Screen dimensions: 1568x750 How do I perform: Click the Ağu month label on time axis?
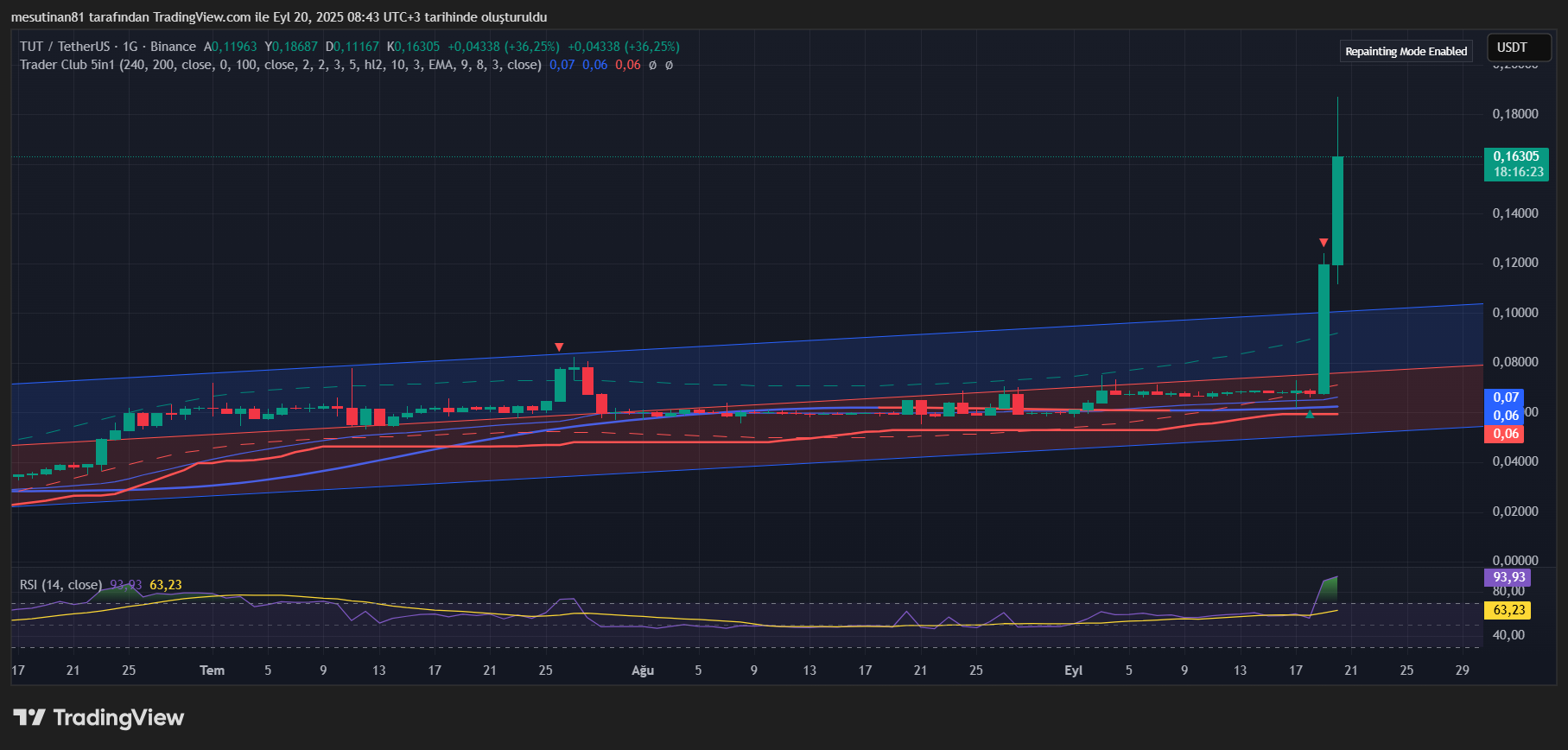[643, 671]
